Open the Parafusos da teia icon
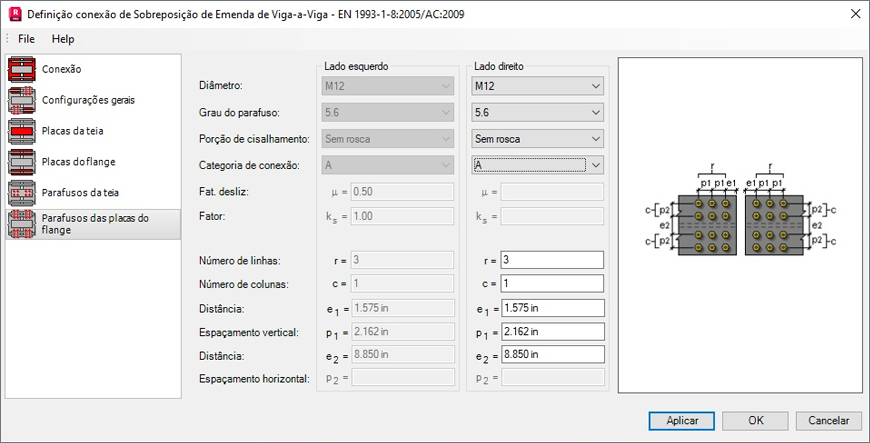The image size is (870, 443). [22, 193]
